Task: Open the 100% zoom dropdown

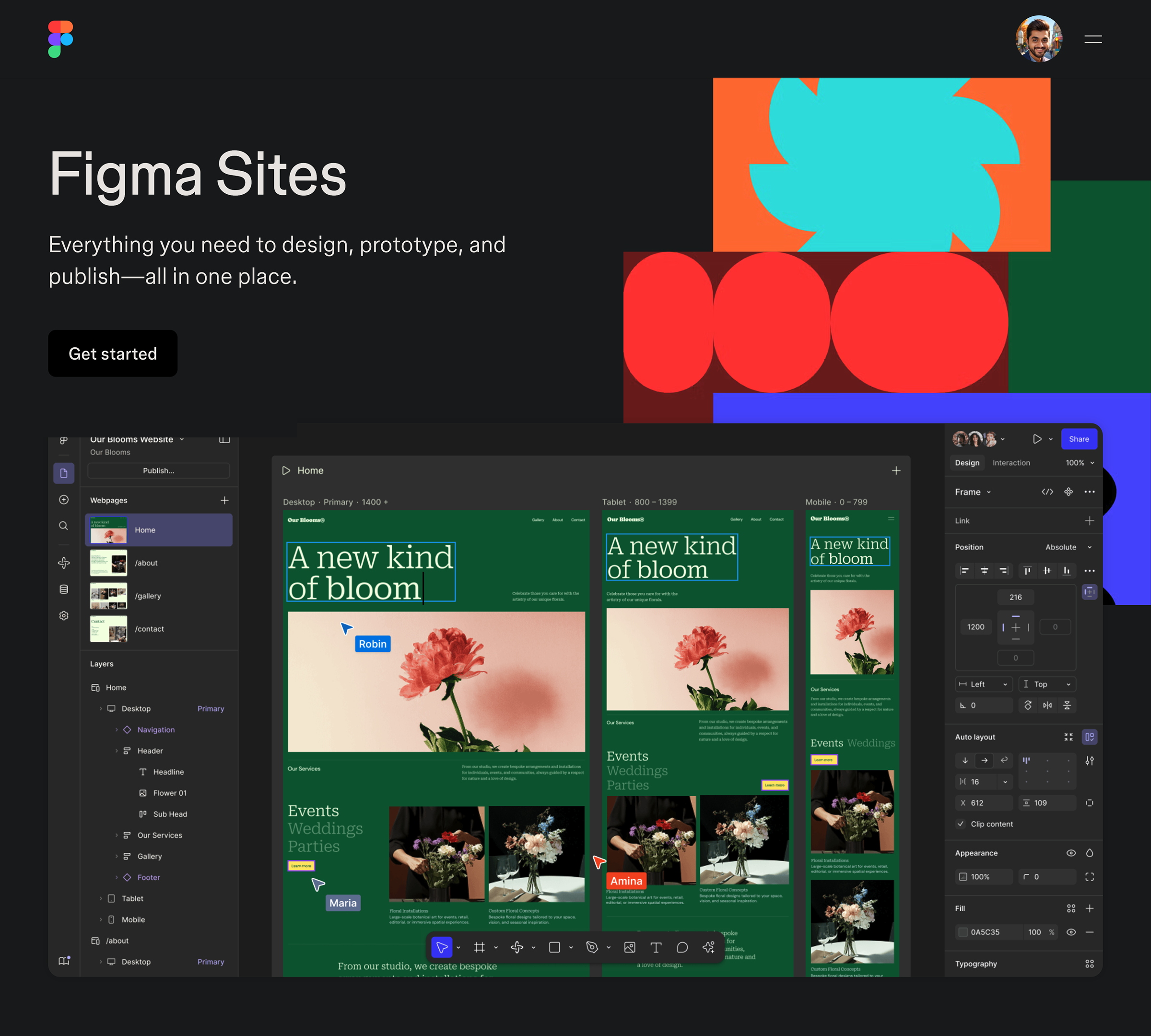Action: pyautogui.click(x=1079, y=463)
